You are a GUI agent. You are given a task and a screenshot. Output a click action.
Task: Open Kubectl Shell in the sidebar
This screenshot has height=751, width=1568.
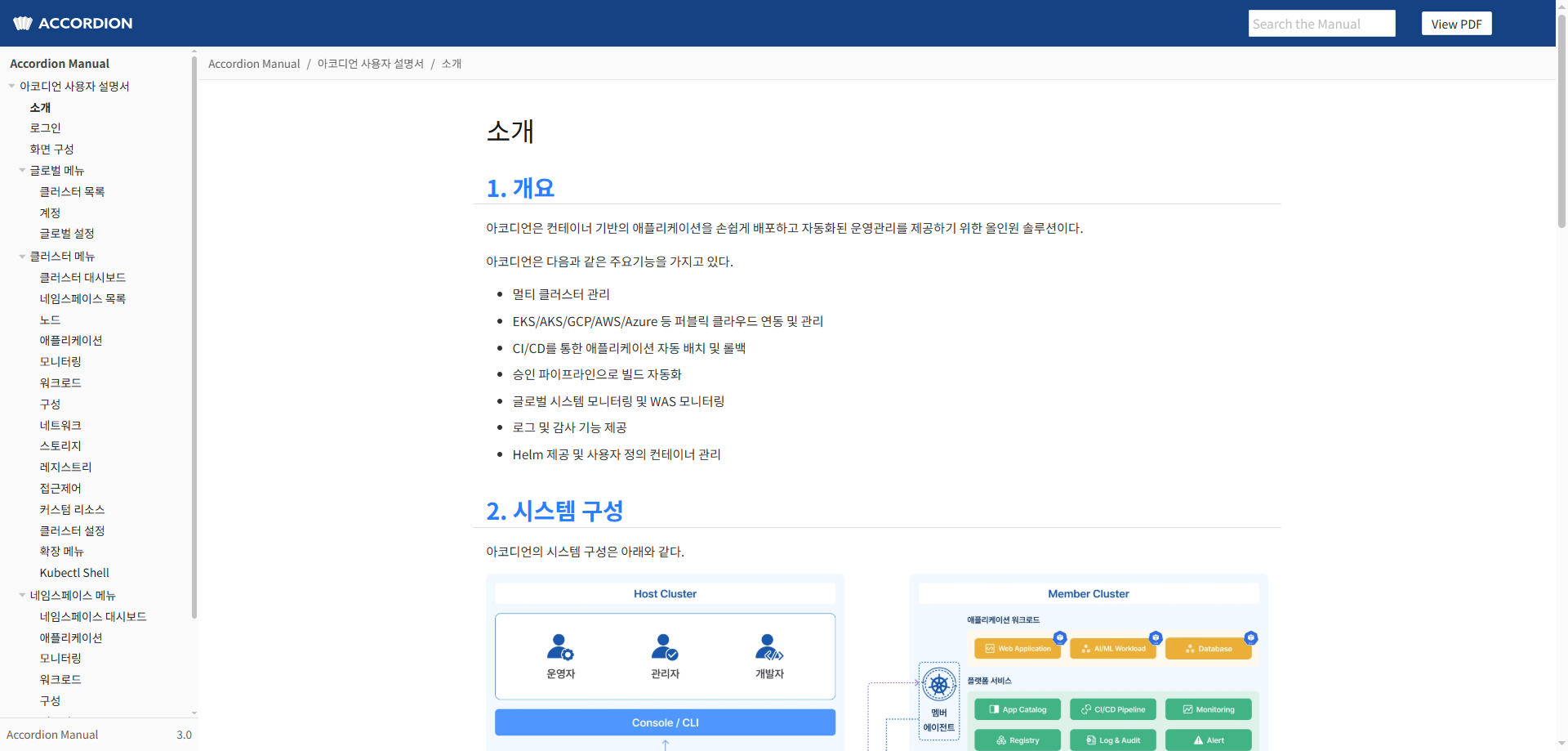click(x=74, y=573)
